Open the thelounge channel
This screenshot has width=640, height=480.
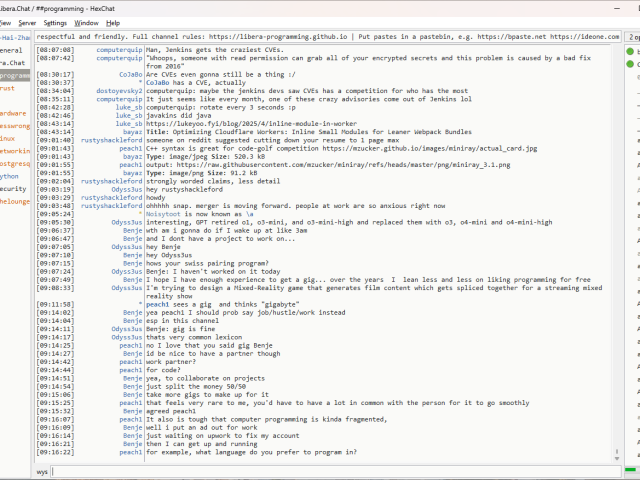15,200
